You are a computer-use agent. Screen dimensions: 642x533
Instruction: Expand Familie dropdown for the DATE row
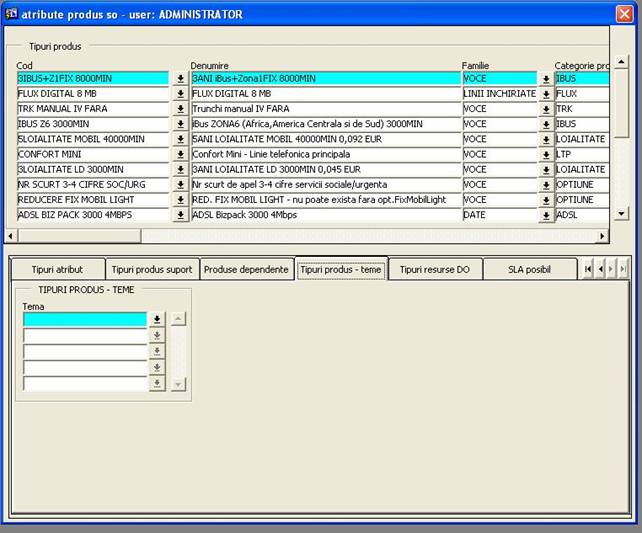(x=546, y=216)
